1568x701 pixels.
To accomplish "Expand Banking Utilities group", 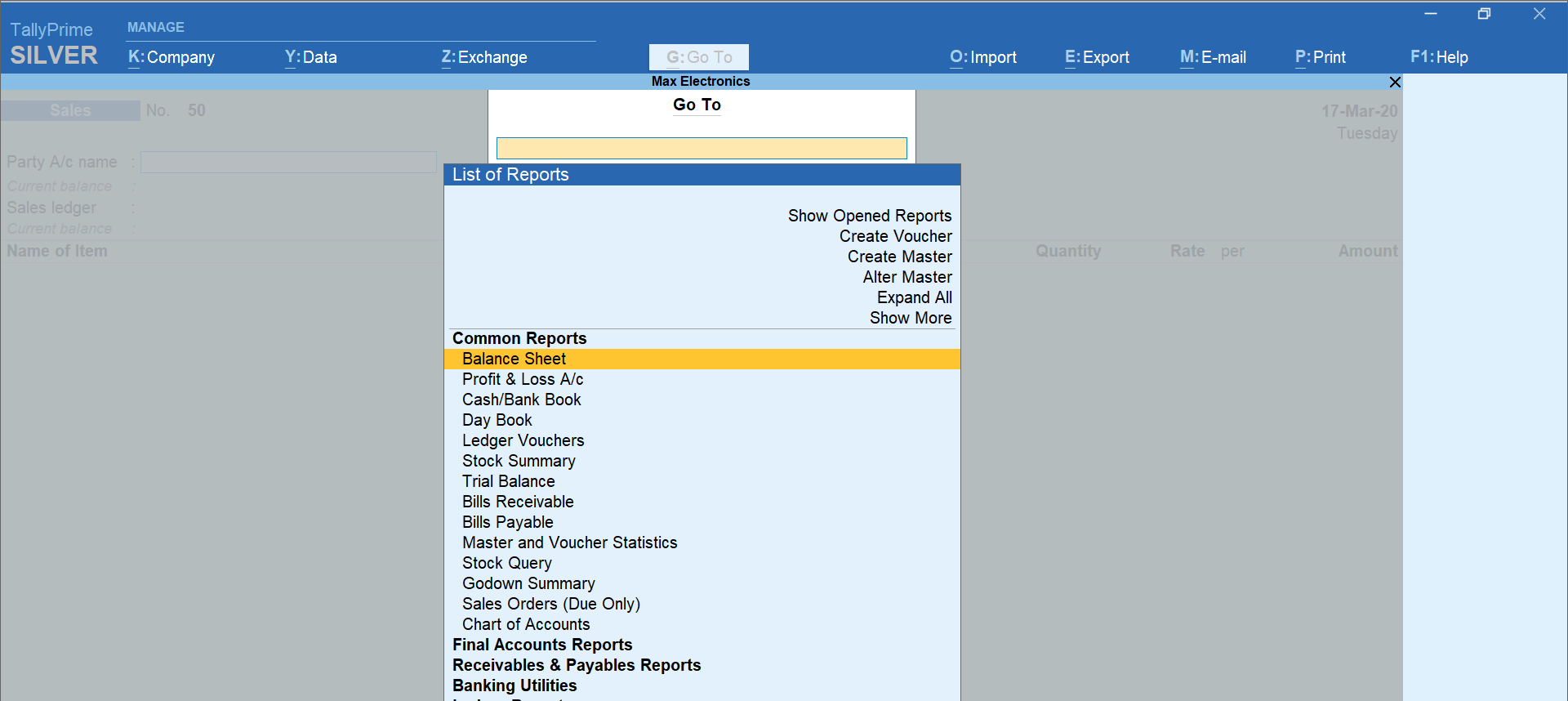I will click(514, 685).
